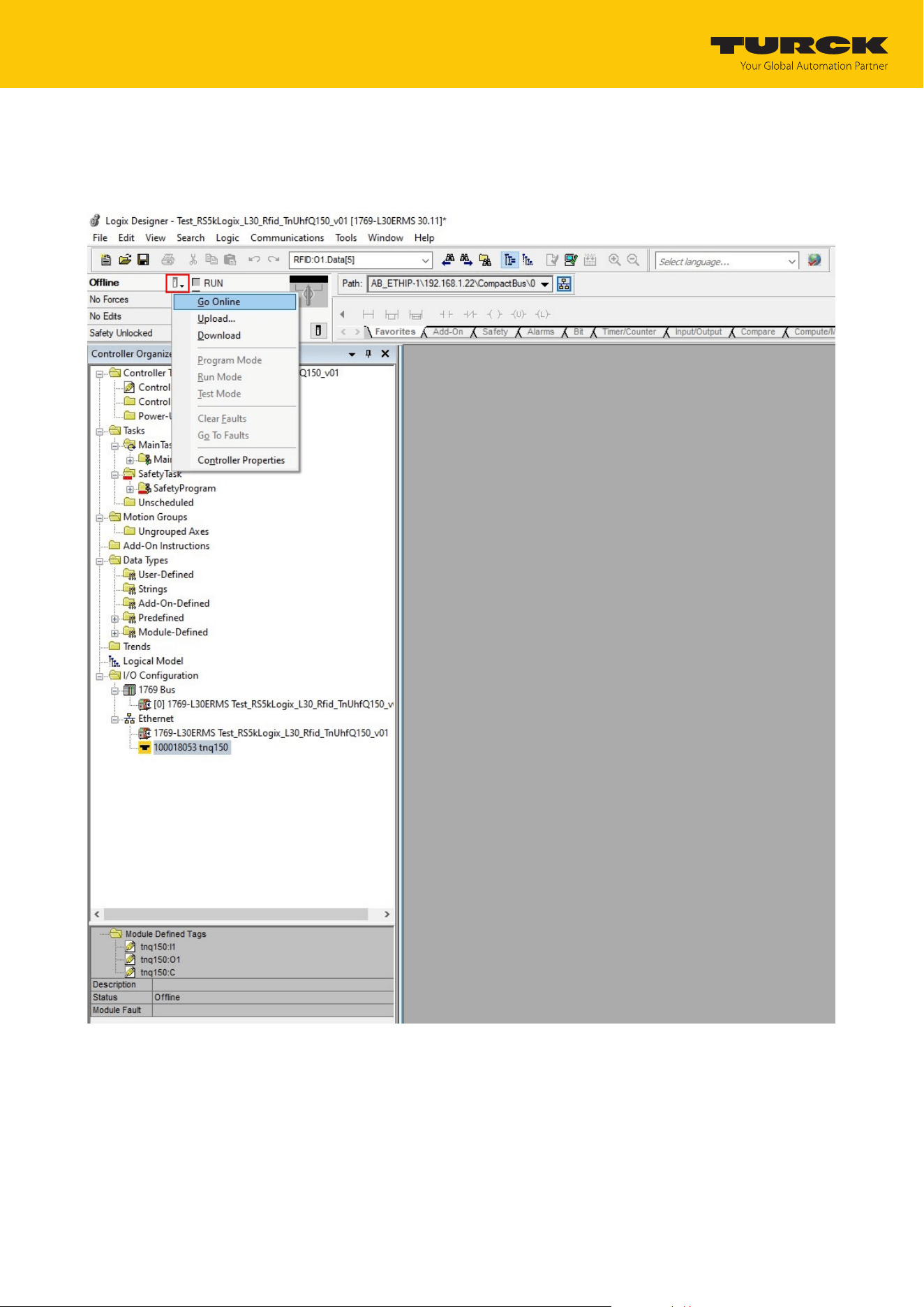Image resolution: width=924 pixels, height=1307 pixels.
Task: Click the Find All toolbar icon
Action: [485, 260]
